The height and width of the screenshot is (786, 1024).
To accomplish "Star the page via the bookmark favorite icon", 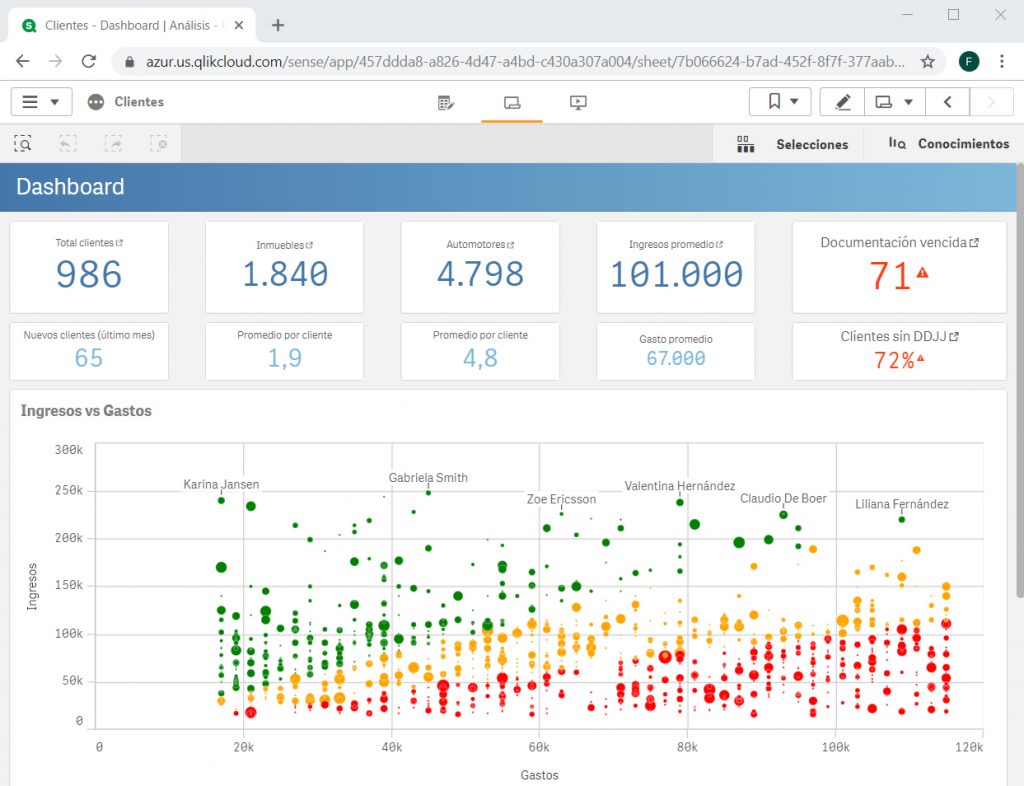I will [x=928, y=60].
